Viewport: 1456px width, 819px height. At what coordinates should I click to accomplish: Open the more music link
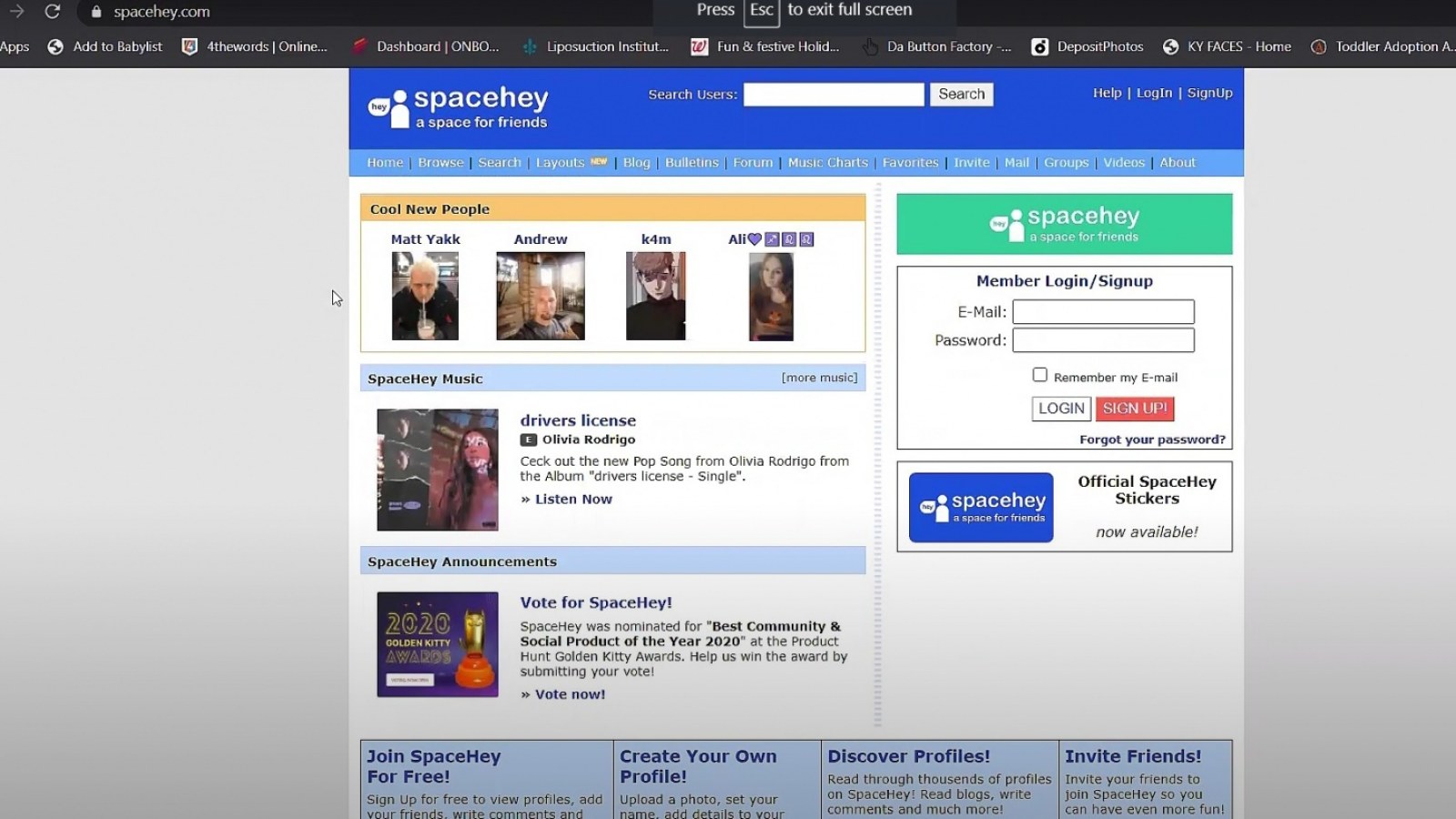point(819,378)
